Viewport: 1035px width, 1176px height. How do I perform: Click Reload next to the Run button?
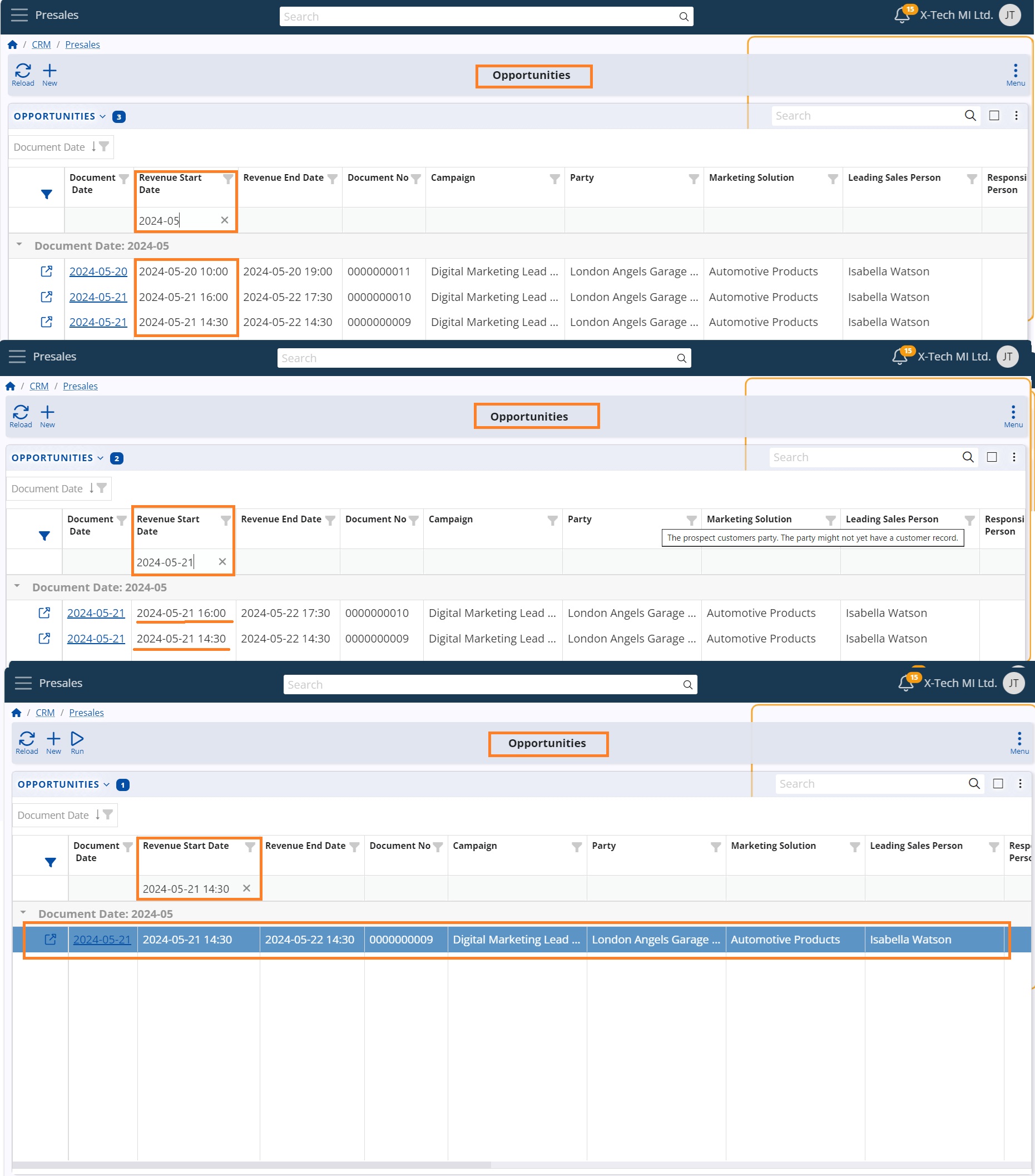point(27,742)
